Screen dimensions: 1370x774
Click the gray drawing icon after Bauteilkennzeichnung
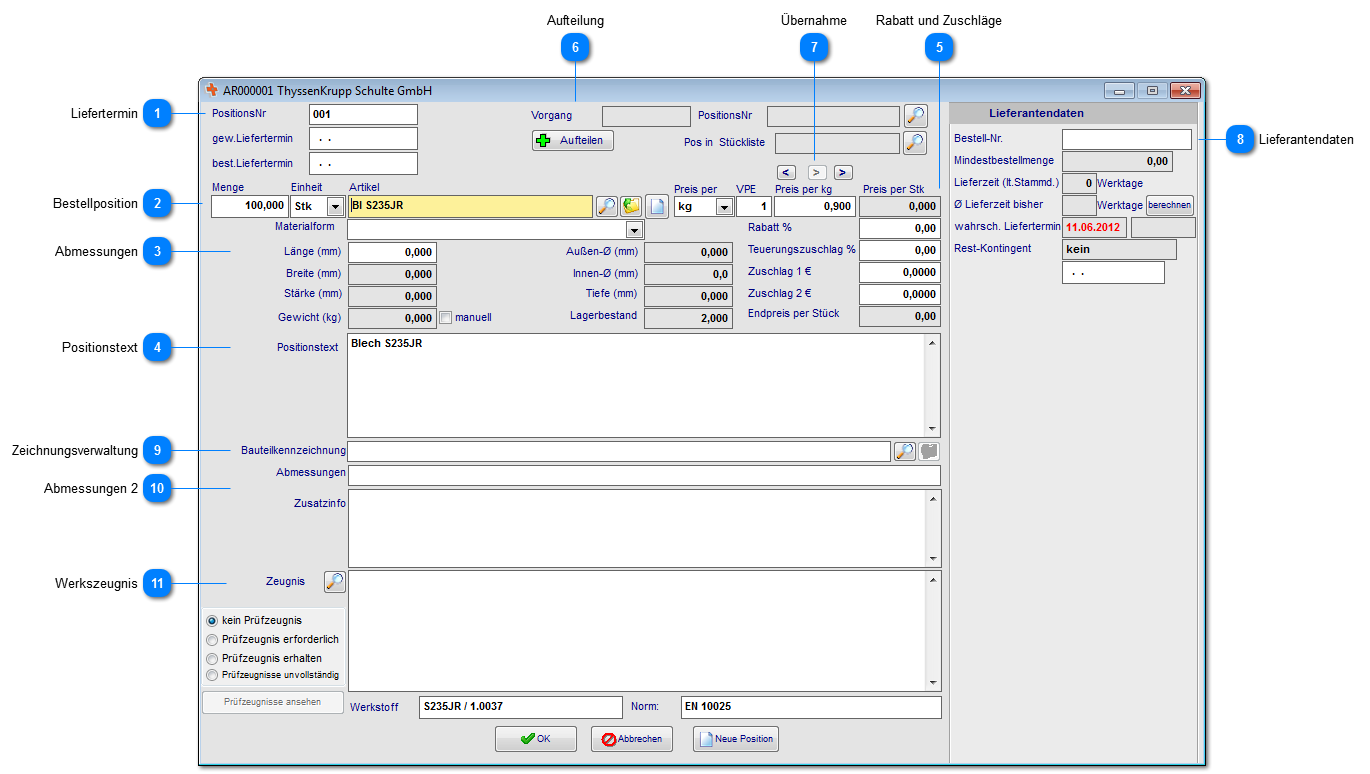929,451
